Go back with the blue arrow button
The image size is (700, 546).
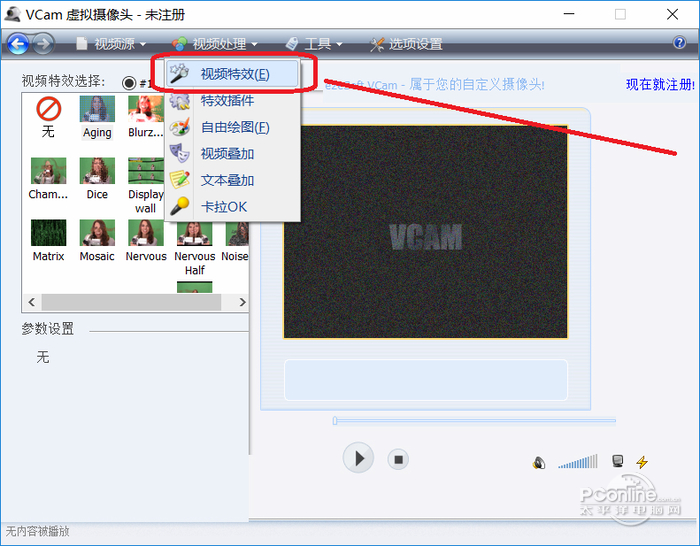click(18, 44)
